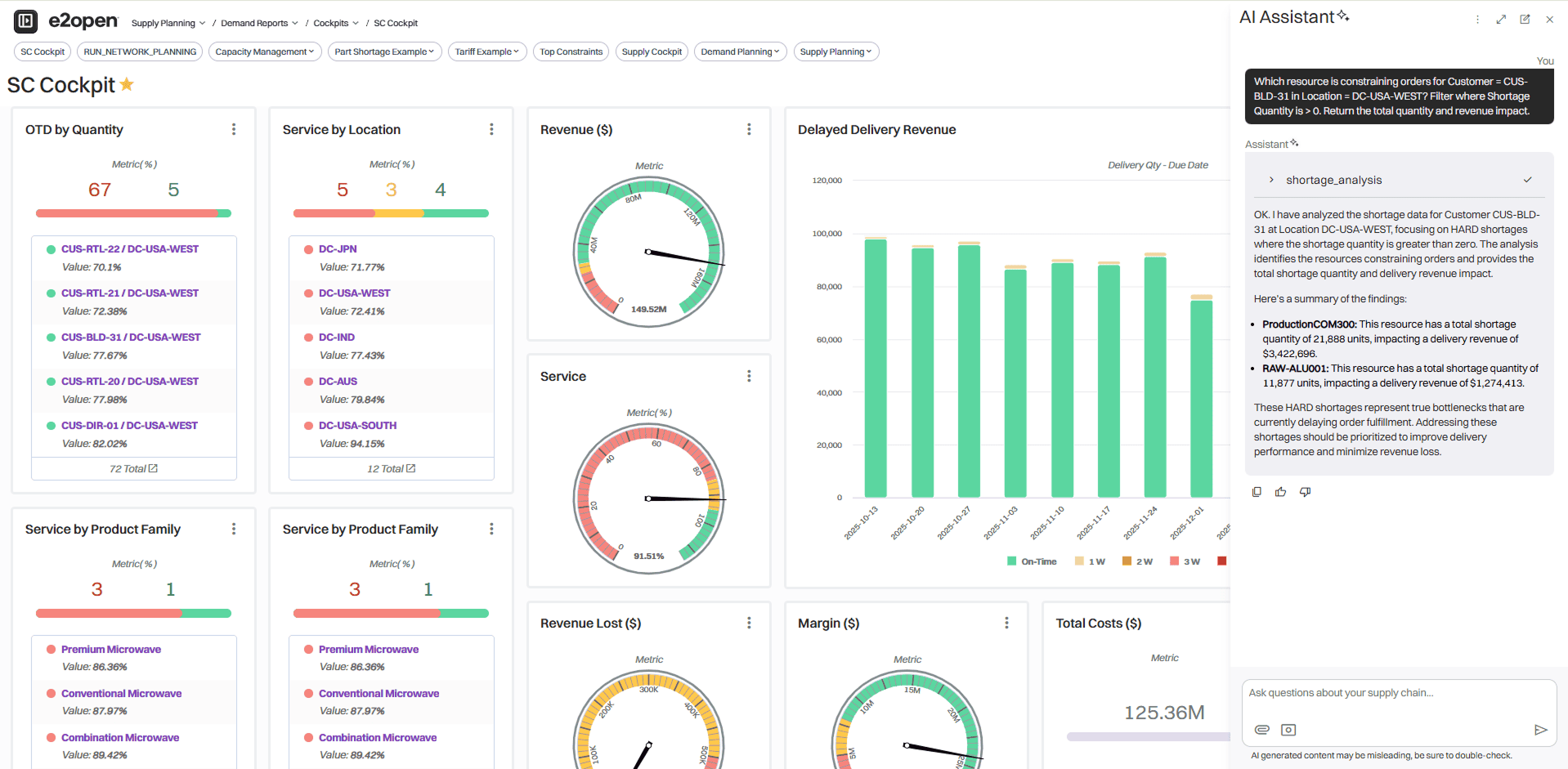Copy the assistant's response to clipboard
The height and width of the screenshot is (769, 1568).
click(x=1257, y=492)
